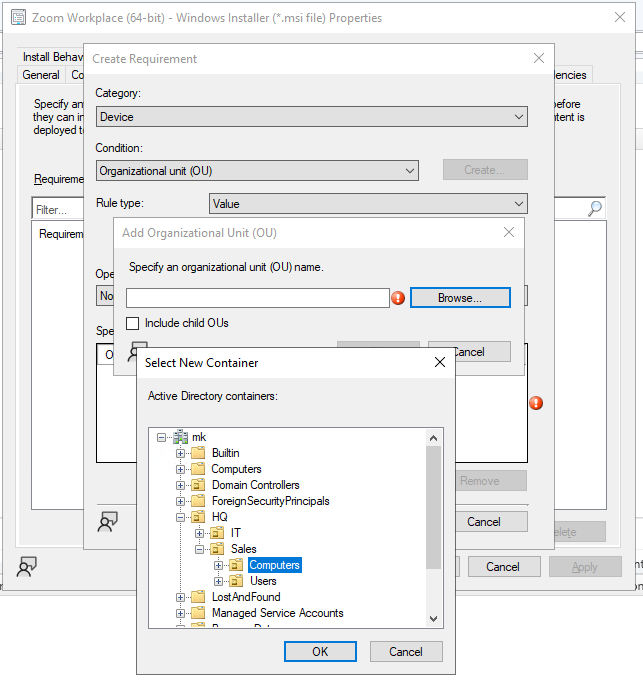Click the OU name input field
This screenshot has width=643, height=697.
coord(257,298)
